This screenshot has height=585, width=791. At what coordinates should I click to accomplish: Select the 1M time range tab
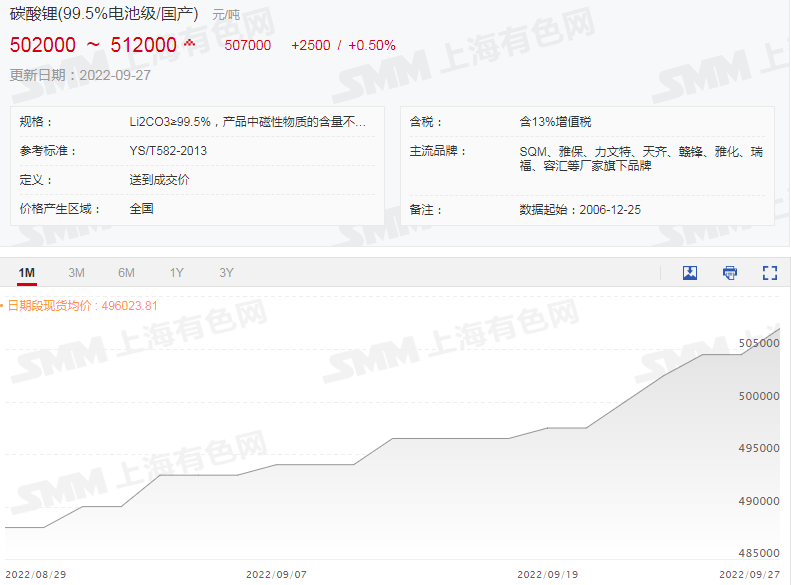tap(27, 273)
